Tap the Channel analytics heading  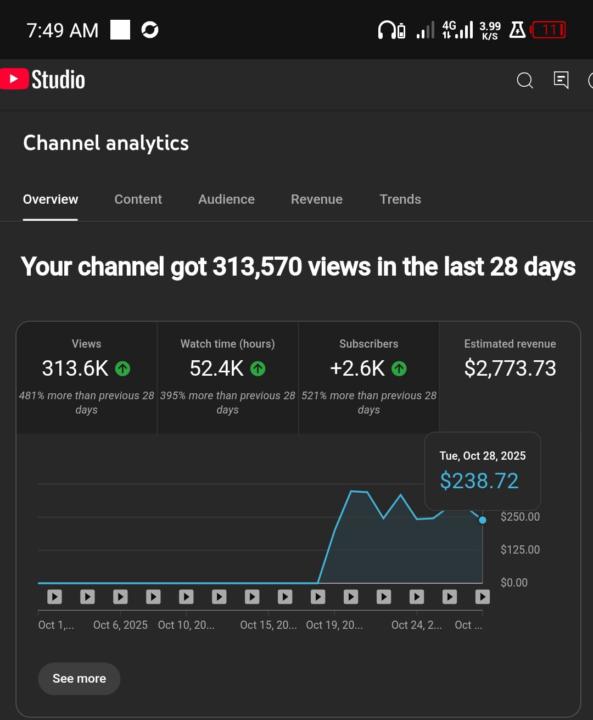click(106, 143)
